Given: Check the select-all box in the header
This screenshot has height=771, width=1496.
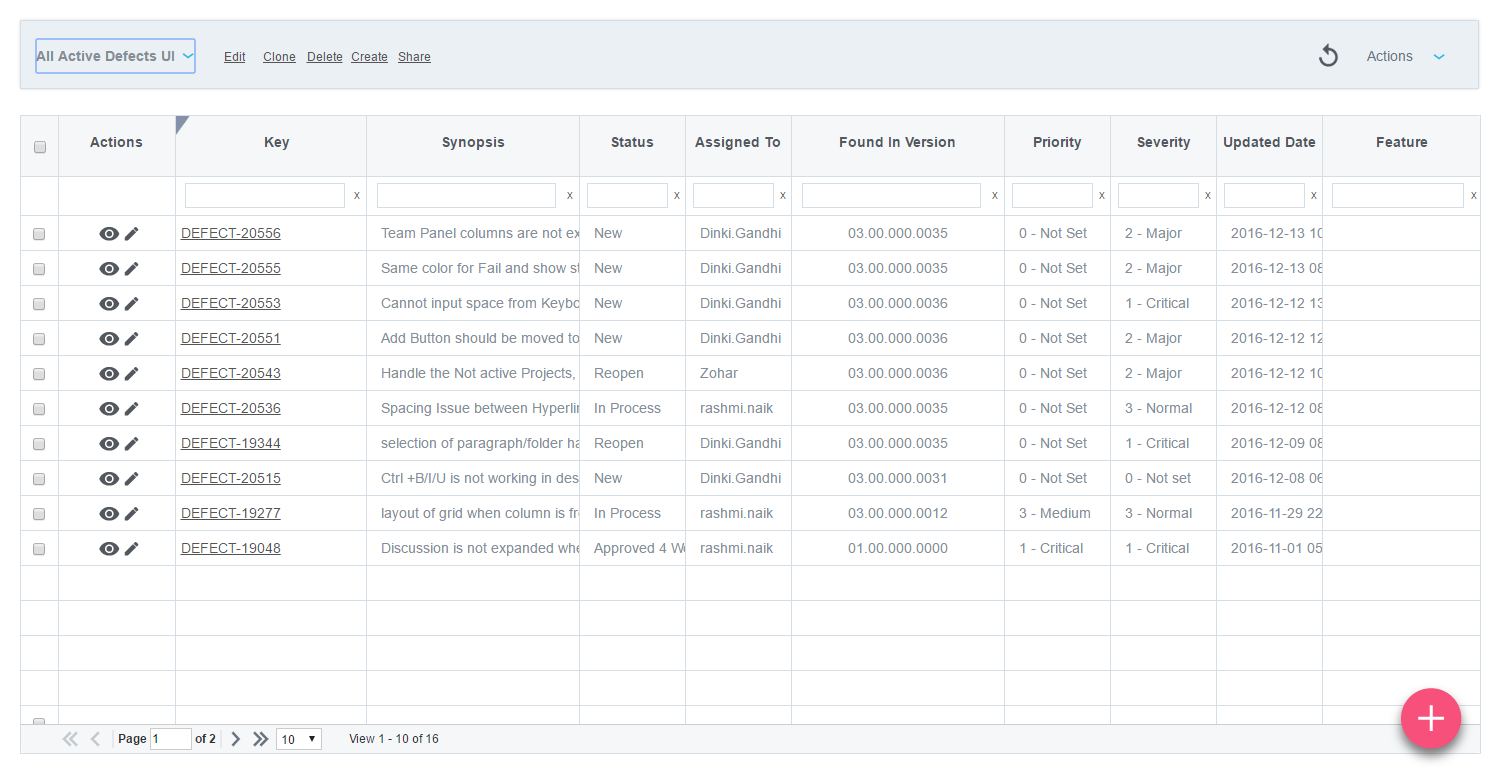Looking at the screenshot, I should (39, 146).
